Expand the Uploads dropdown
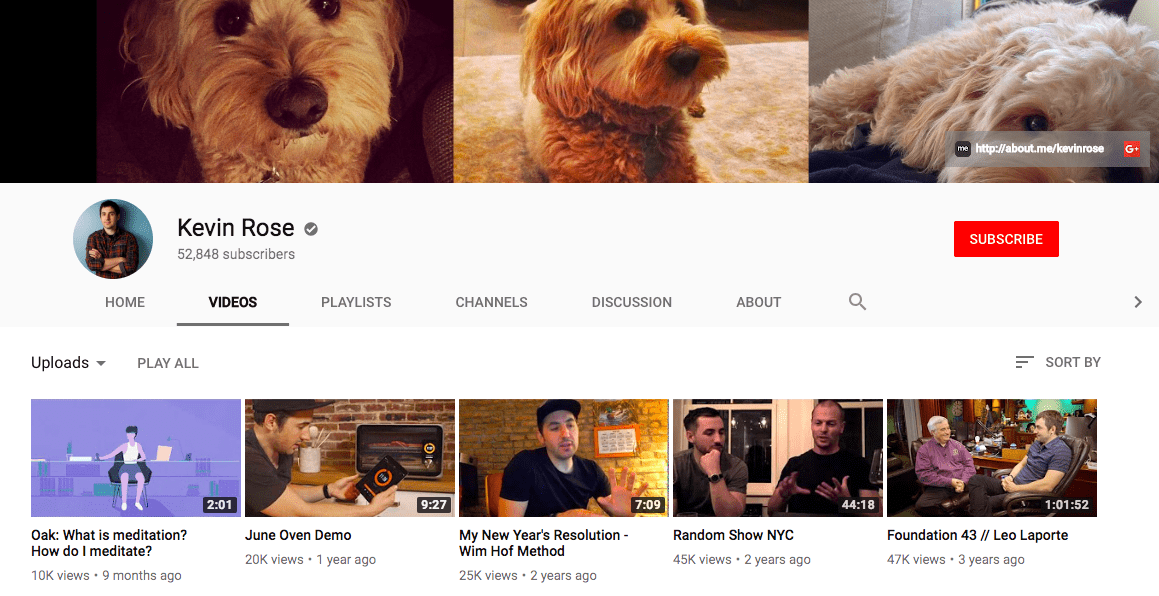Image resolution: width=1159 pixels, height=596 pixels. pyautogui.click(x=68, y=363)
